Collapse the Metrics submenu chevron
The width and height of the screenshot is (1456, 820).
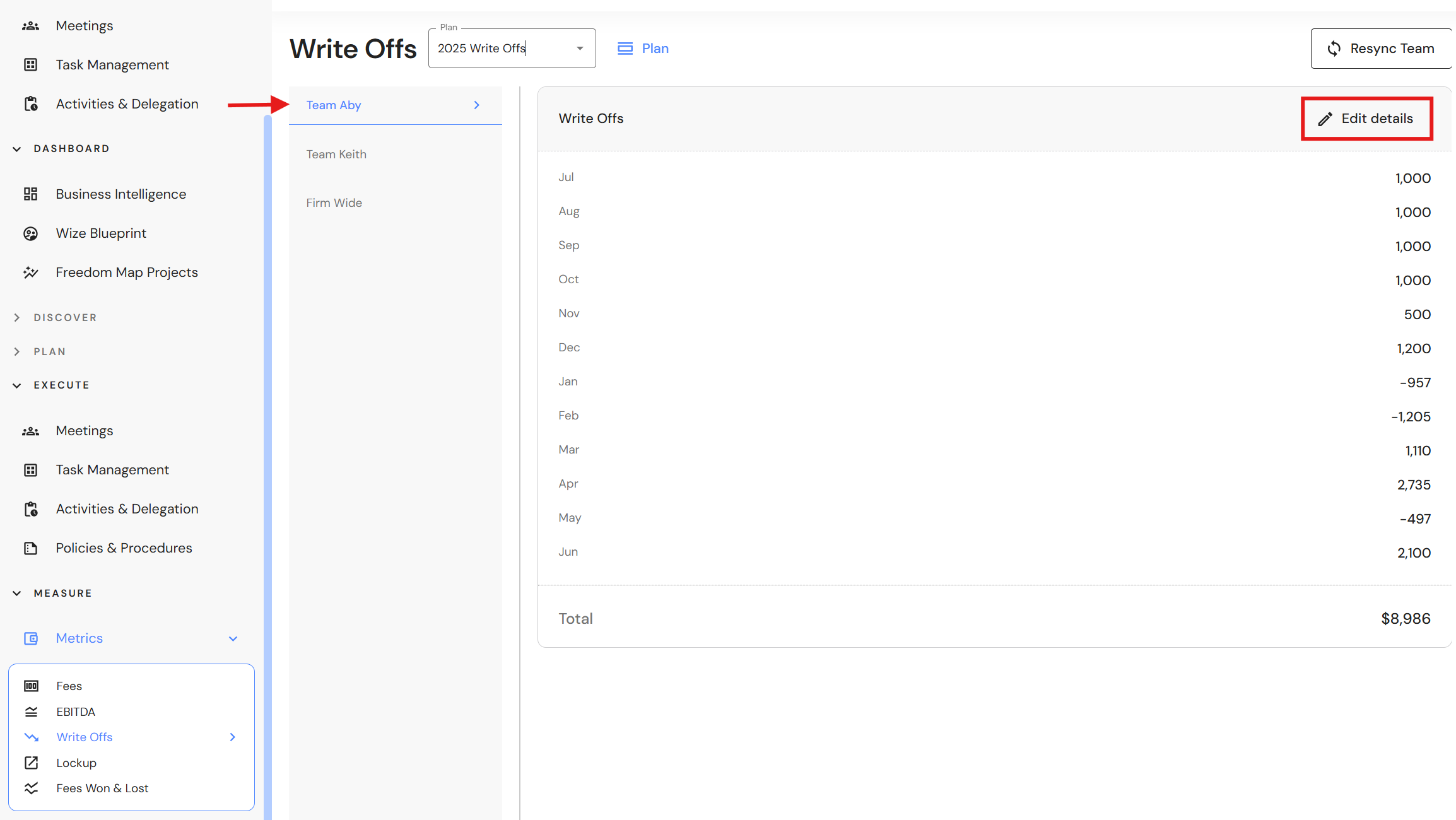tap(233, 639)
